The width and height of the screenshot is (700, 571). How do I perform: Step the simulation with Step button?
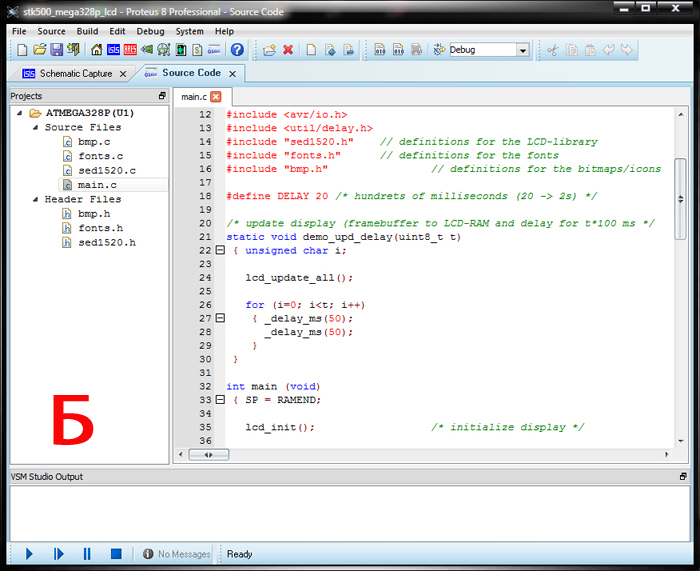pos(58,554)
